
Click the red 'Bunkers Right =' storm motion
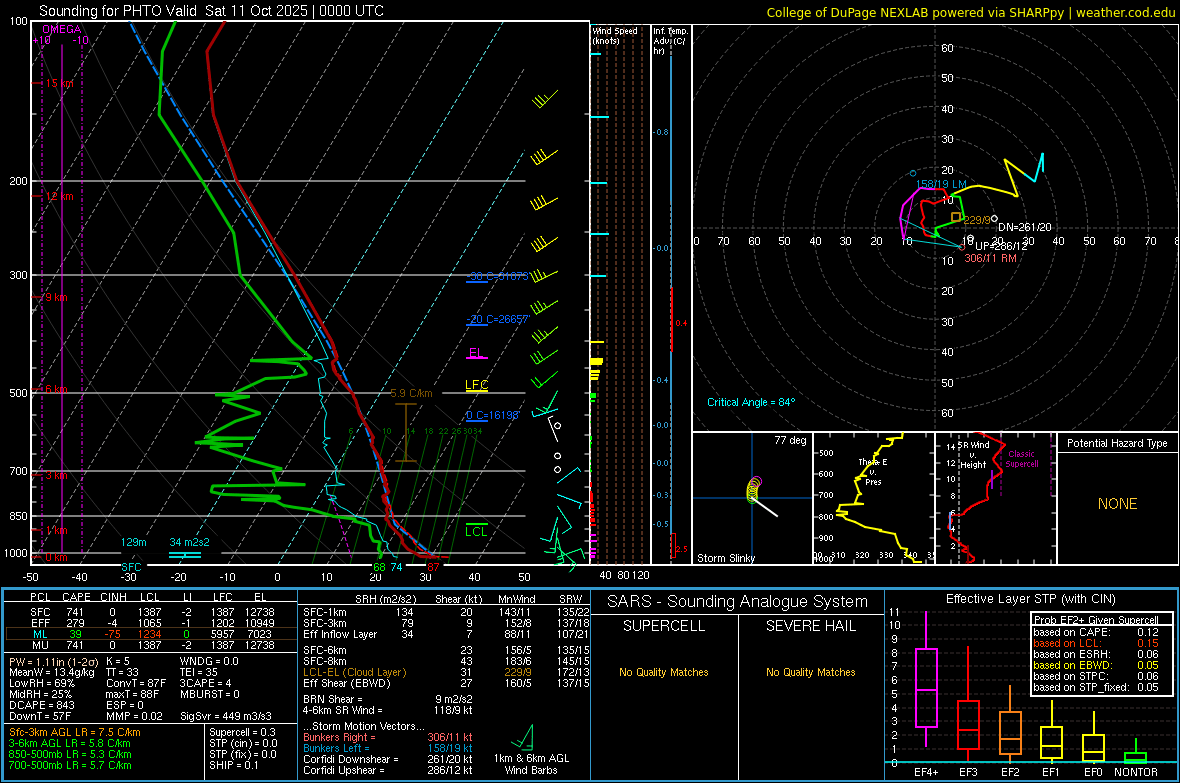tap(388, 737)
